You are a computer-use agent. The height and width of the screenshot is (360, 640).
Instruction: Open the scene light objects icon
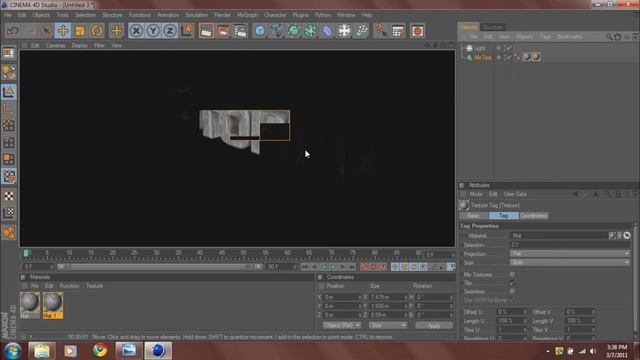click(x=344, y=31)
